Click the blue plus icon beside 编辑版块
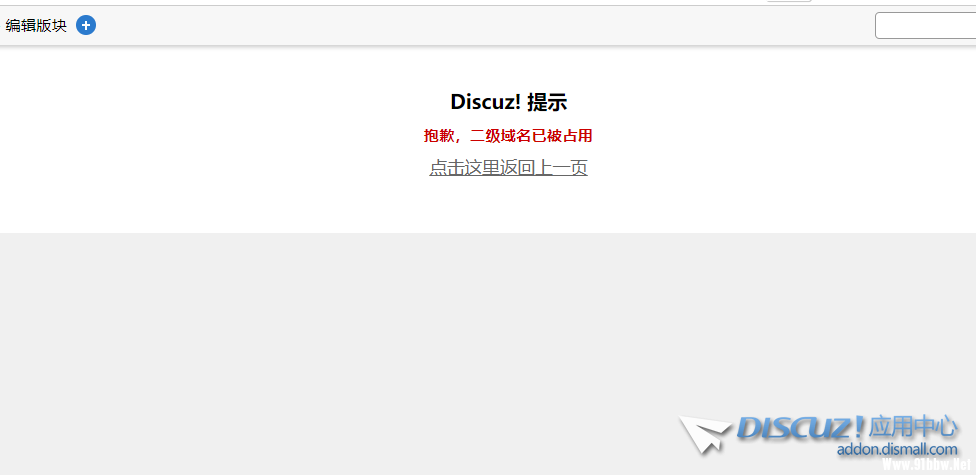The width and height of the screenshot is (976, 475). (86, 26)
